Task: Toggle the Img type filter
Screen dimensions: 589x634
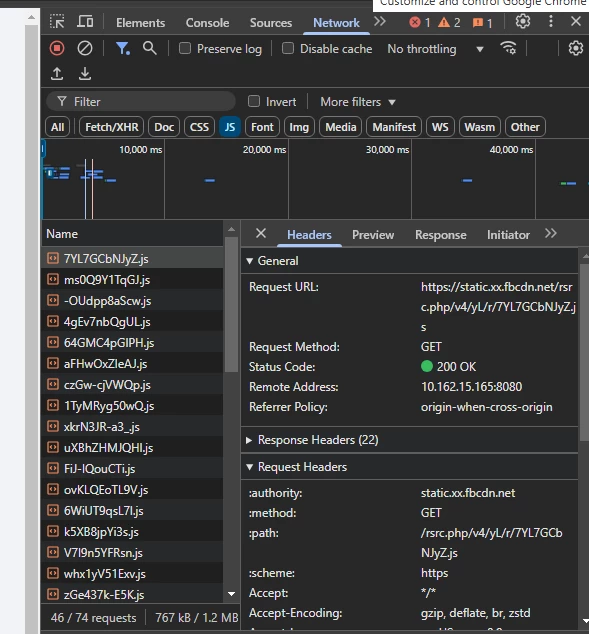Action: click(299, 127)
